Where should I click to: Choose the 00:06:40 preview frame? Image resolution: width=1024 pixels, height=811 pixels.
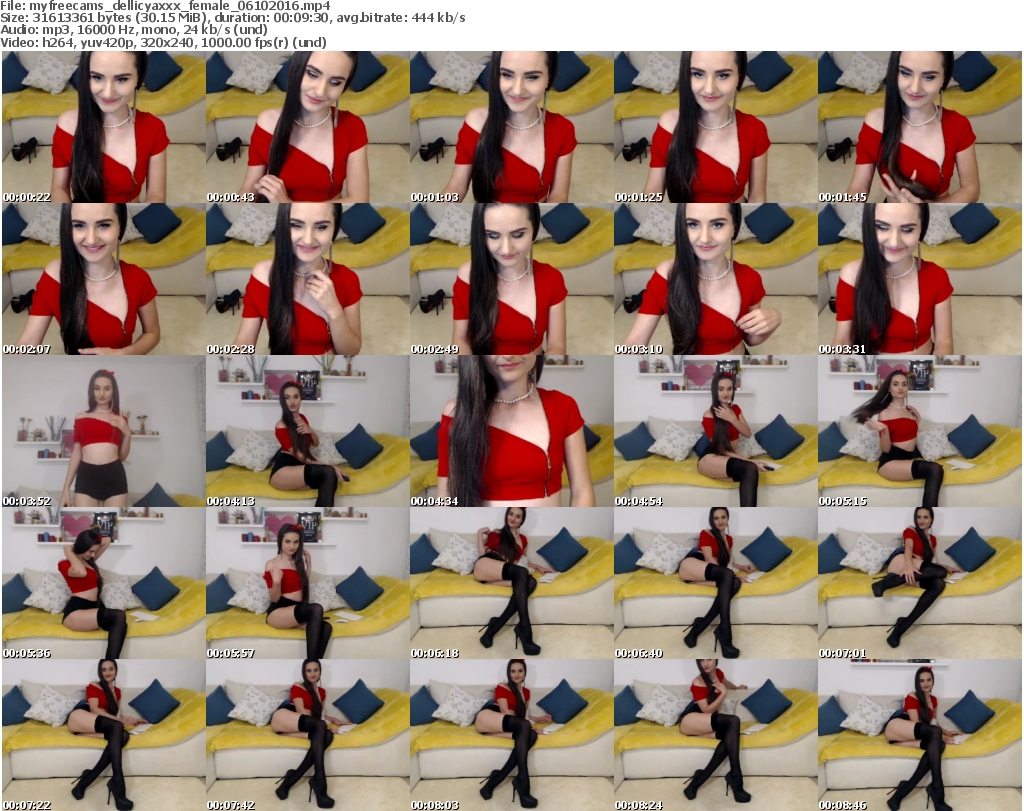tap(715, 583)
